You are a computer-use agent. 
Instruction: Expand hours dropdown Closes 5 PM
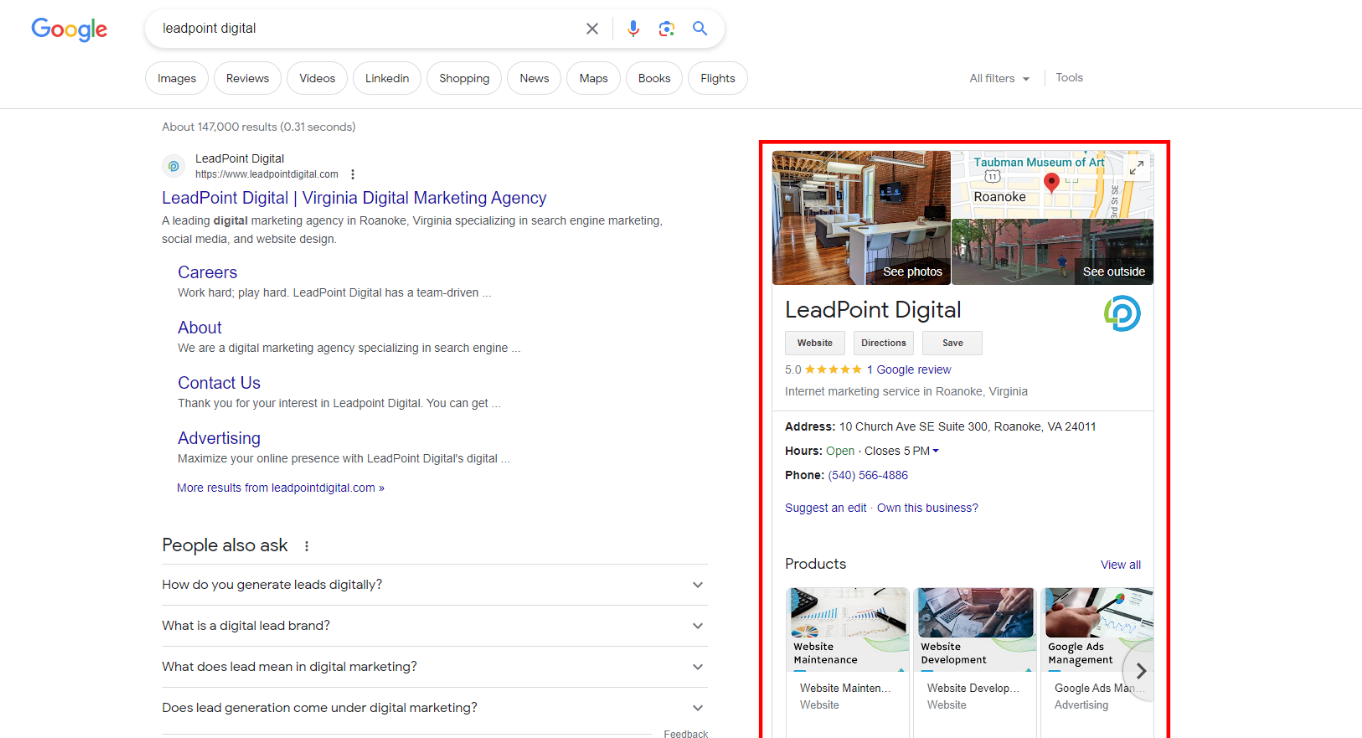(x=901, y=451)
